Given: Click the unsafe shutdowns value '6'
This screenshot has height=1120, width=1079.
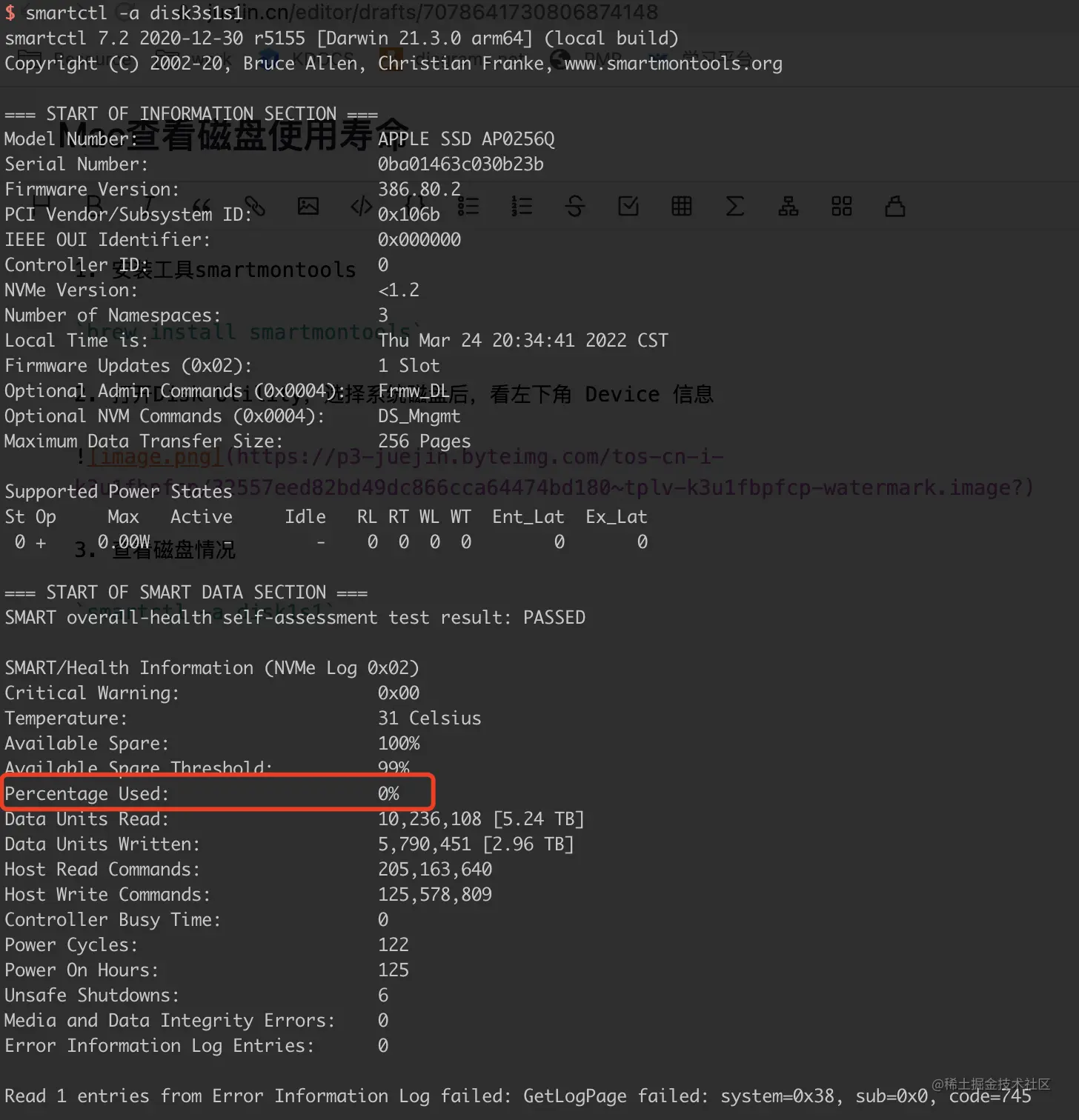Looking at the screenshot, I should [383, 995].
